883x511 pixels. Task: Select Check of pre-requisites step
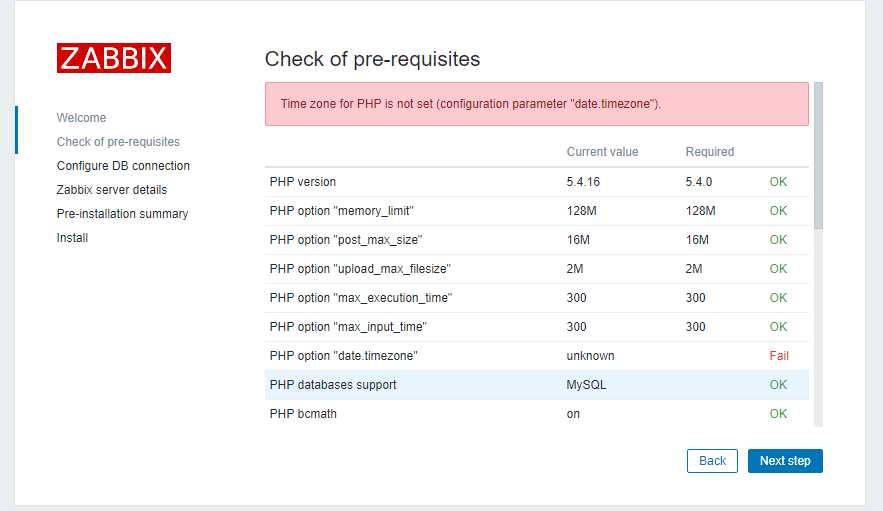[x=118, y=142]
